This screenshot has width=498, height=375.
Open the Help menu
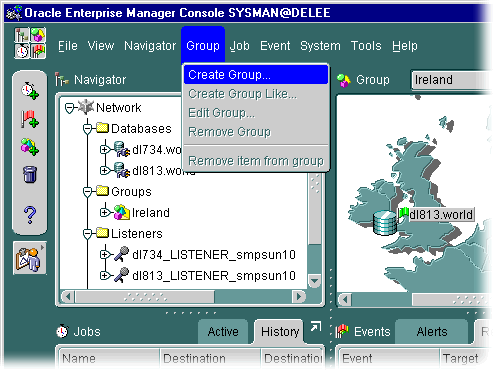405,46
